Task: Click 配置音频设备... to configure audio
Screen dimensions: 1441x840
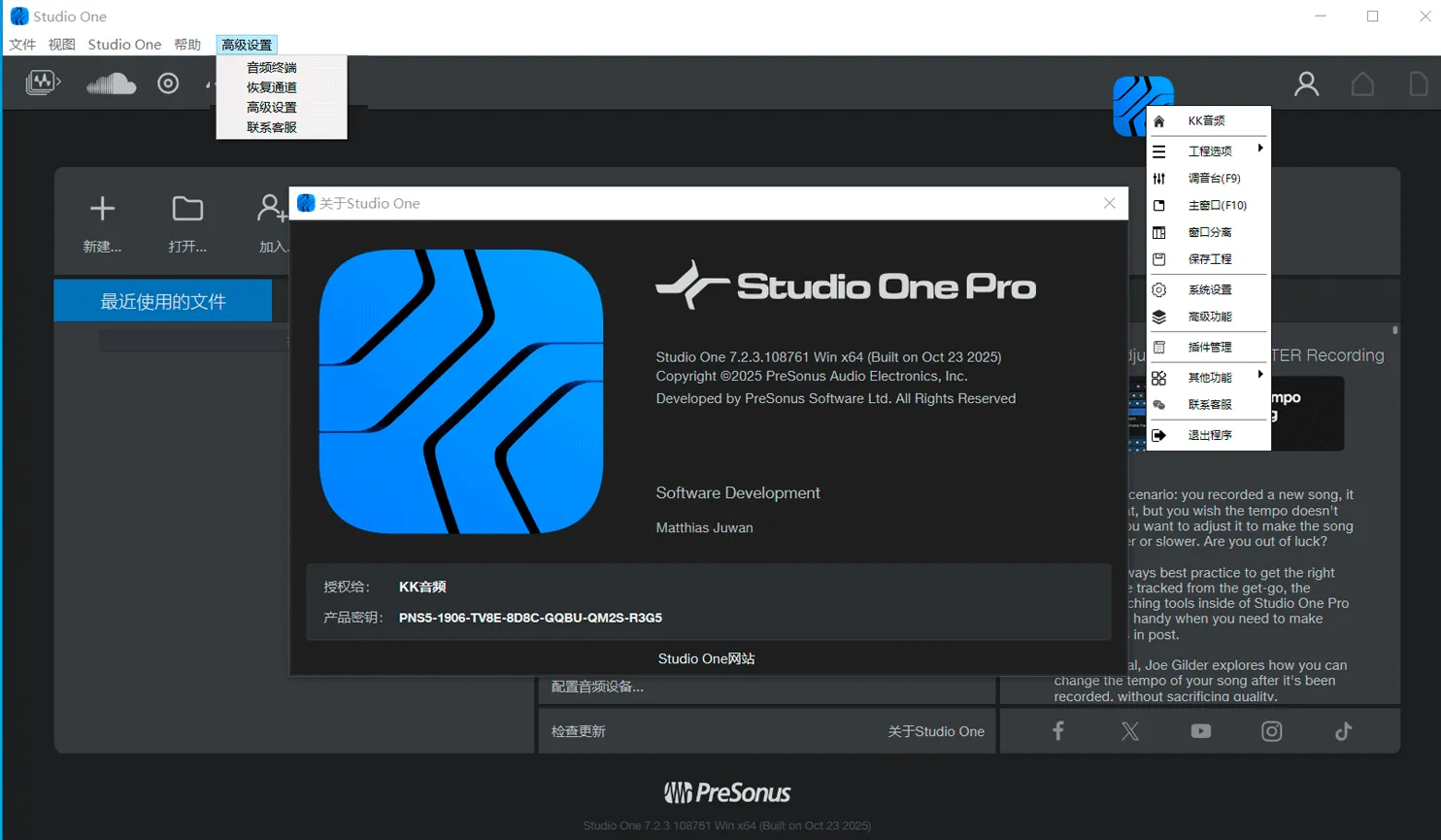Action: (x=597, y=687)
